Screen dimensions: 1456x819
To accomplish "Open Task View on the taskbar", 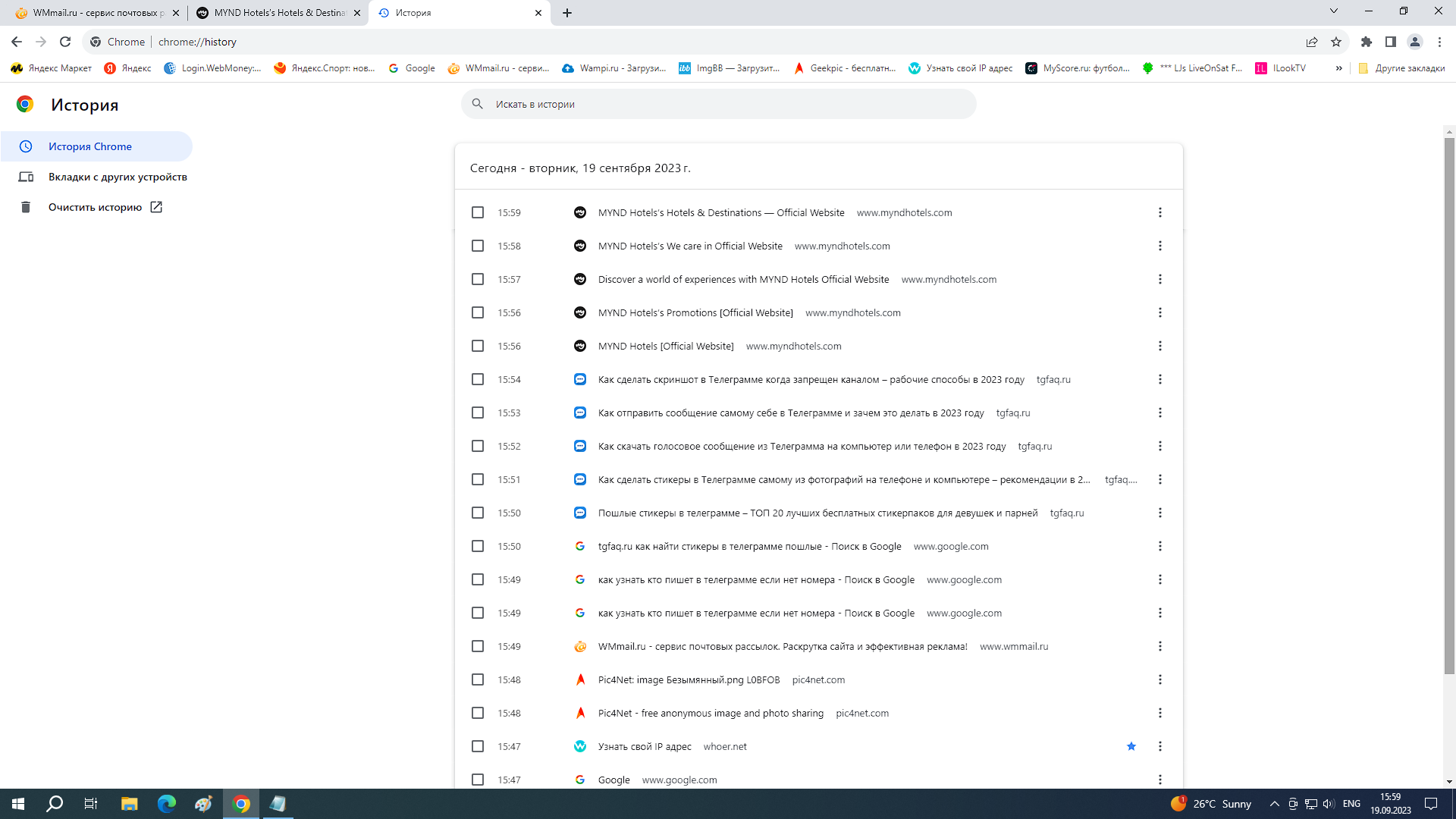I will pos(91,804).
